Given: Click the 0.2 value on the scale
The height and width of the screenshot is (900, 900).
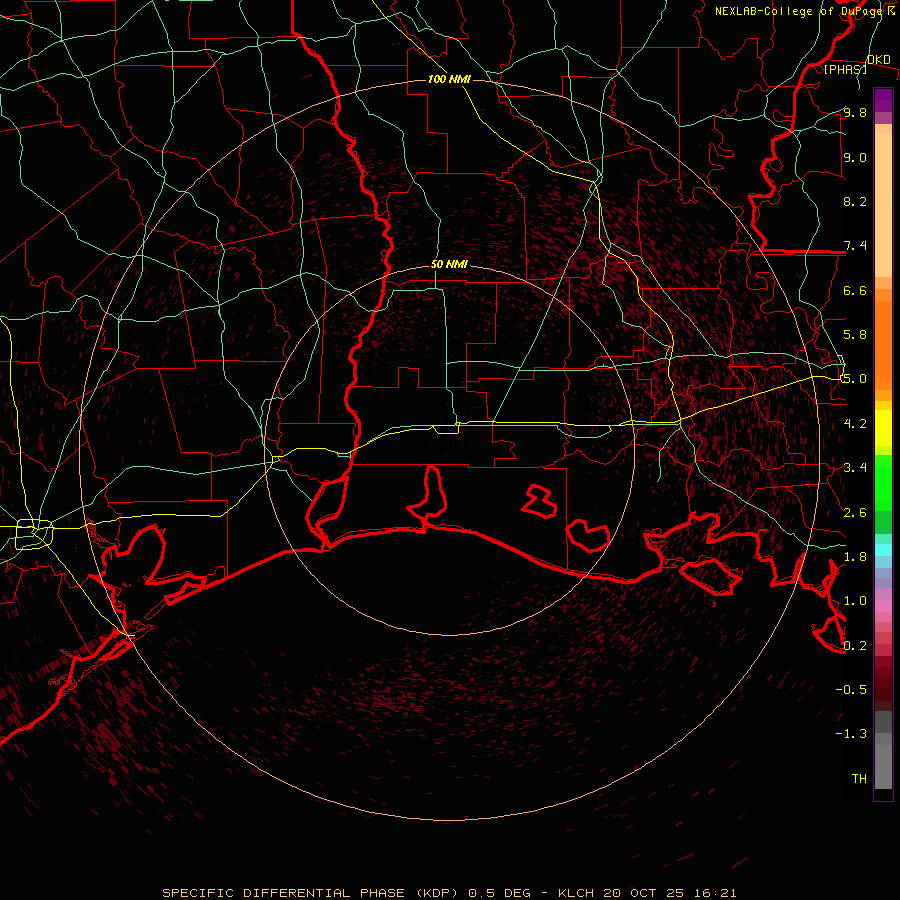Looking at the screenshot, I should 855,645.
